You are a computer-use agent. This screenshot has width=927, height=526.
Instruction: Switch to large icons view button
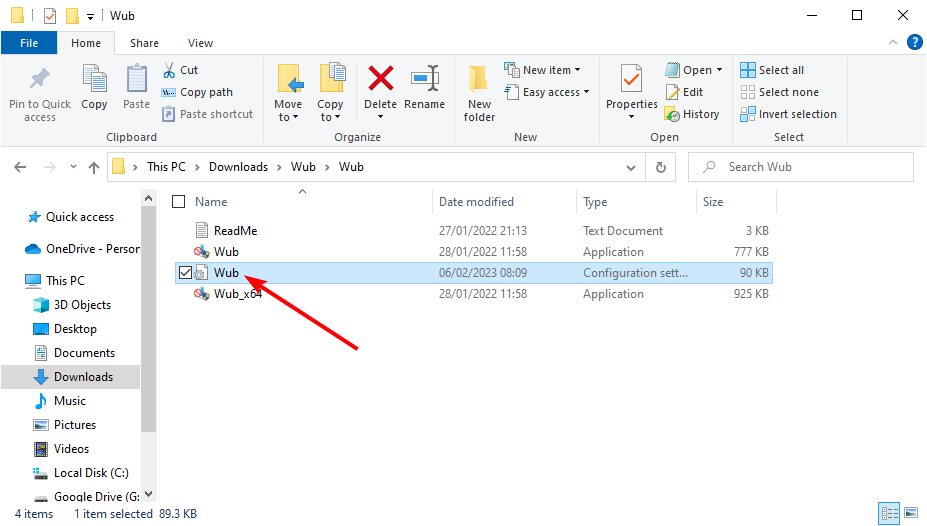911,513
